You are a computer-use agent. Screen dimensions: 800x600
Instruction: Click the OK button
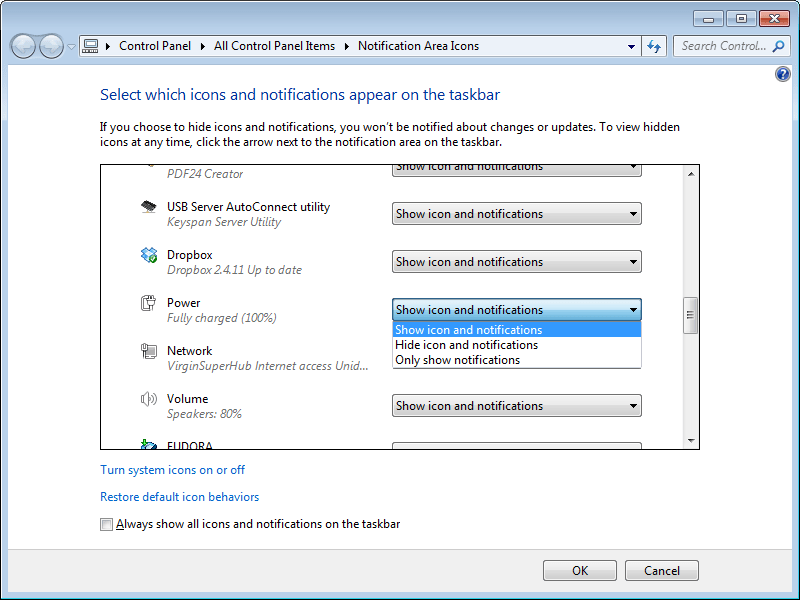580,570
